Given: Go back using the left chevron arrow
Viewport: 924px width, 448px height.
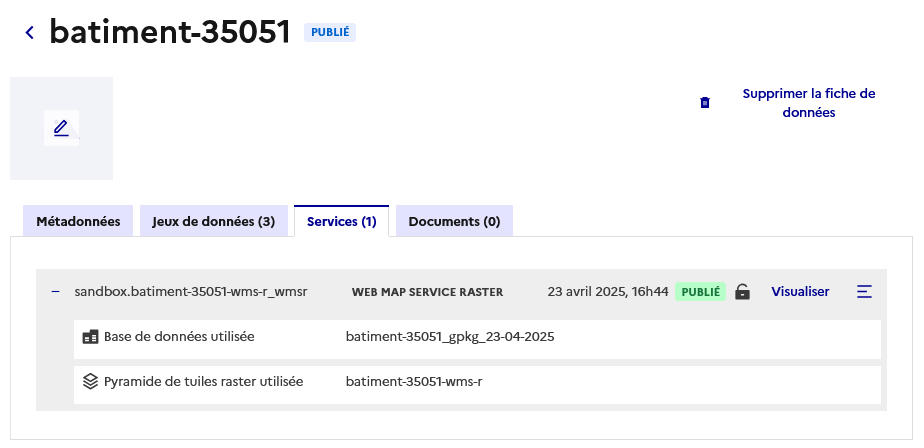Looking at the screenshot, I should 29,33.
